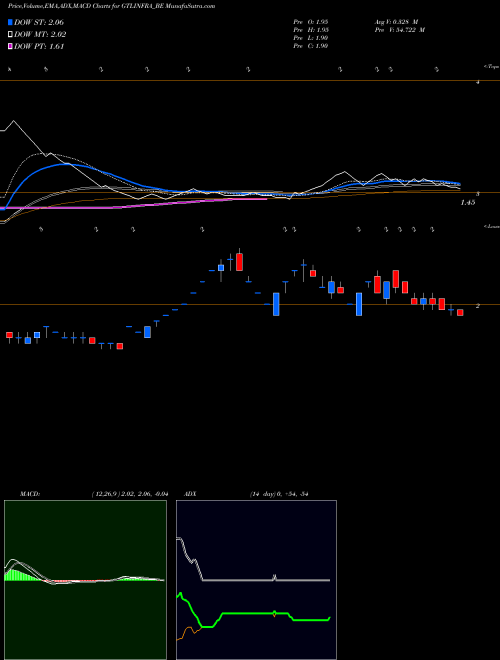Viewport: 500px width, 660px height.
Task: Click the 'Pre C: 1.90' close value
Action: click(x=311, y=46)
